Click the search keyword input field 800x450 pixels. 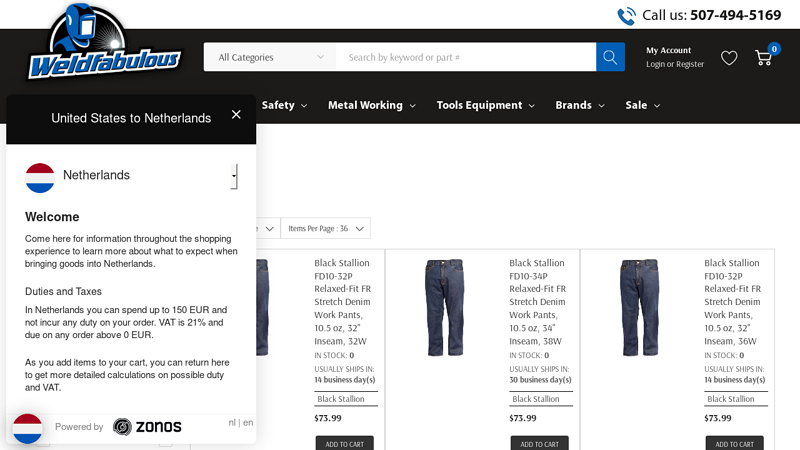[x=466, y=57]
